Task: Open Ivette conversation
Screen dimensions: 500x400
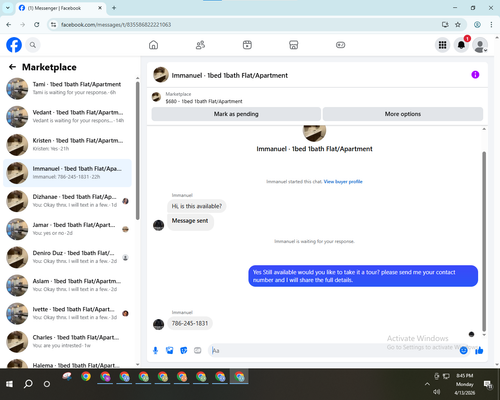Action: point(67,313)
